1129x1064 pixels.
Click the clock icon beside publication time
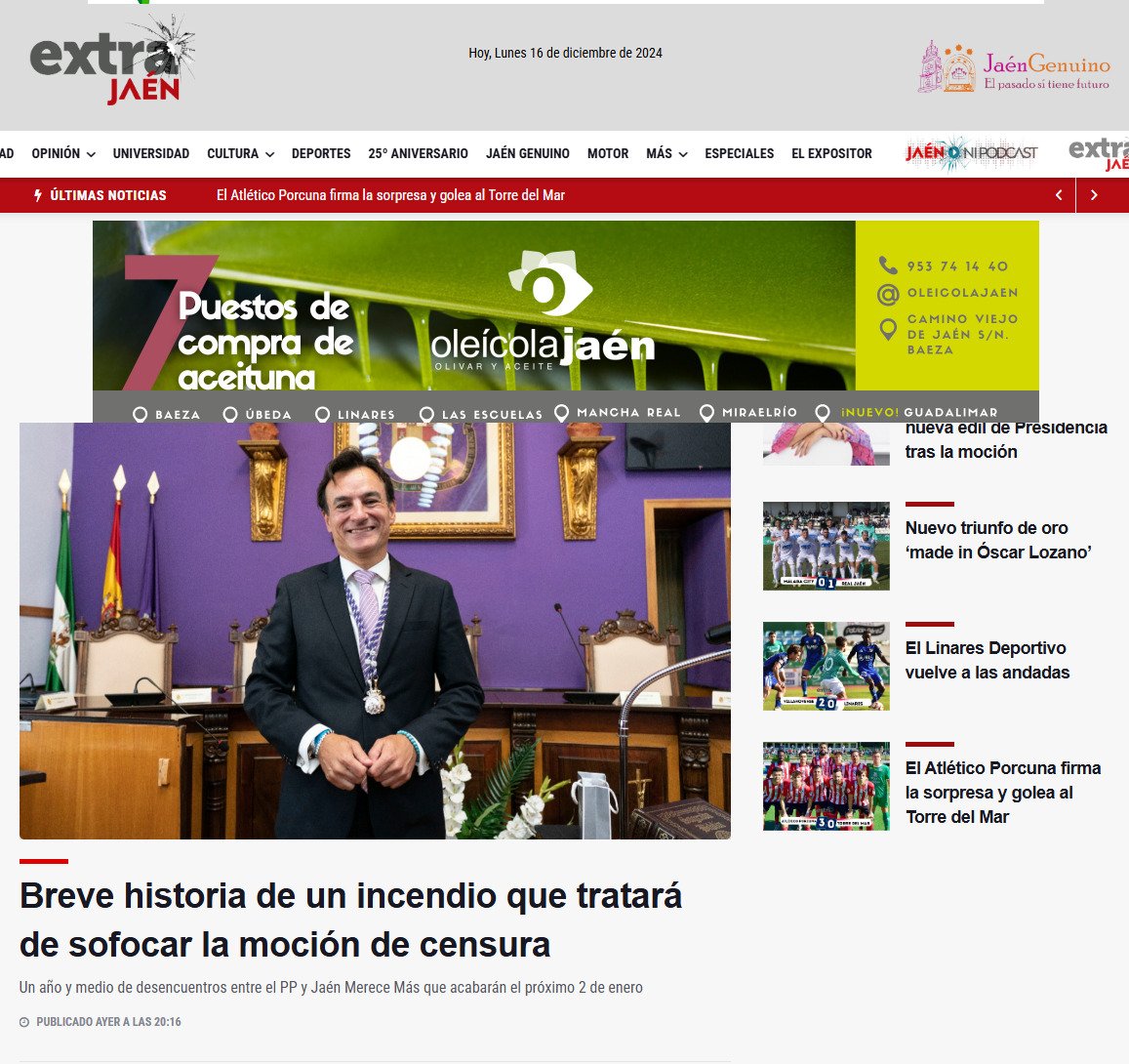pos(24,1022)
